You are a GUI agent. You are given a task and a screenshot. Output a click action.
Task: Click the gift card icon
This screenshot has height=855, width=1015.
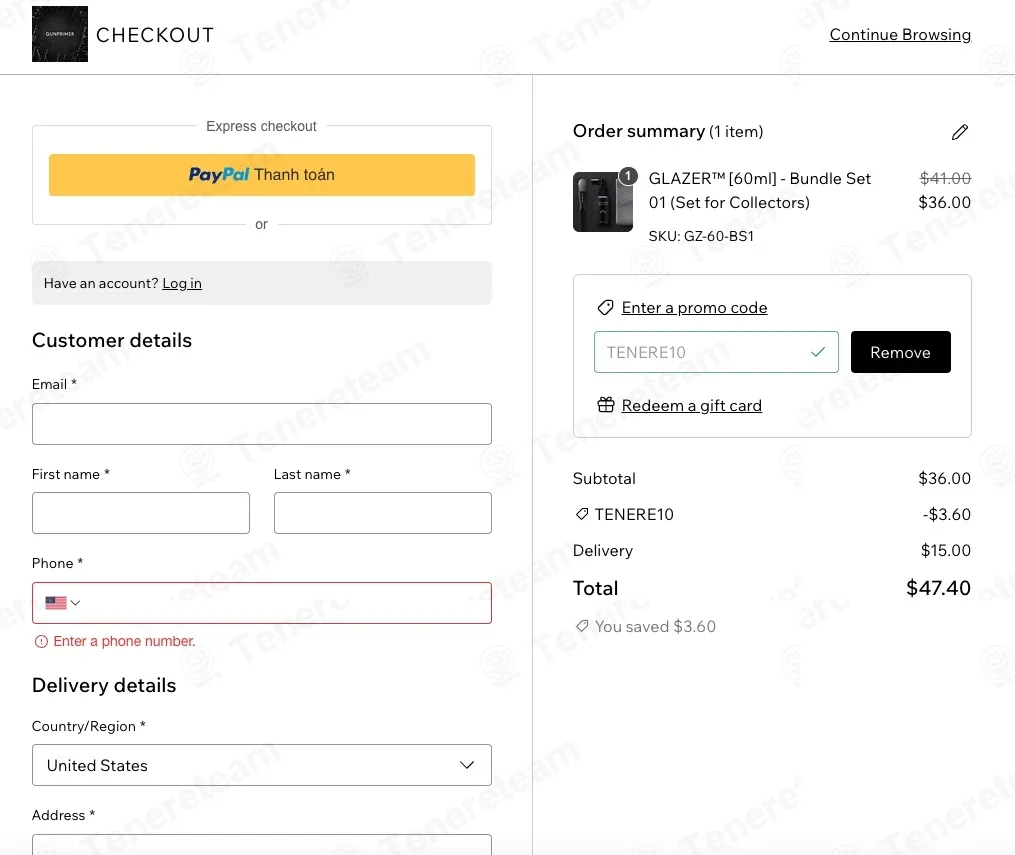point(606,405)
